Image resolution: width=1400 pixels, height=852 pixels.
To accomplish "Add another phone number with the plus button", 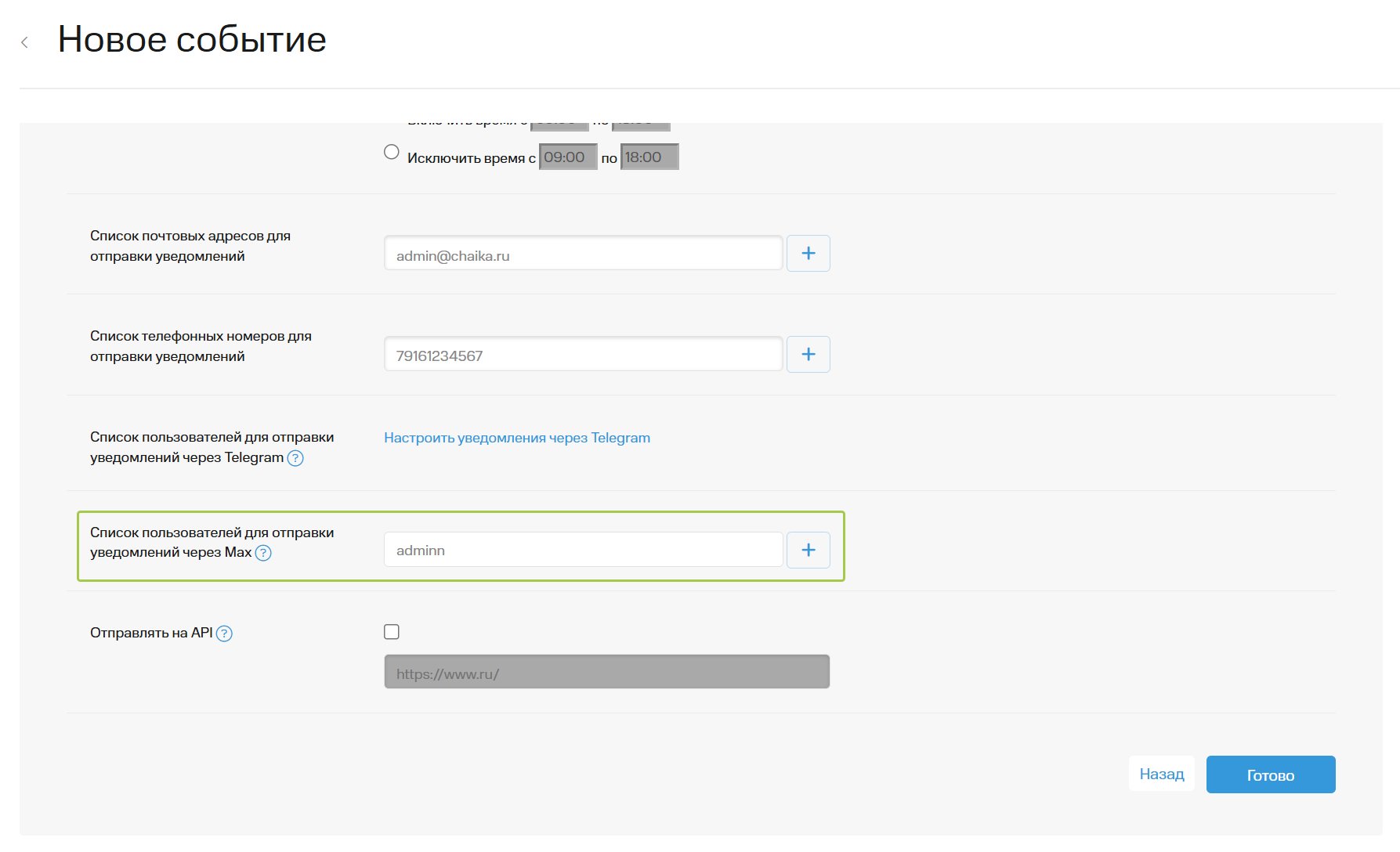I will pyautogui.click(x=809, y=355).
